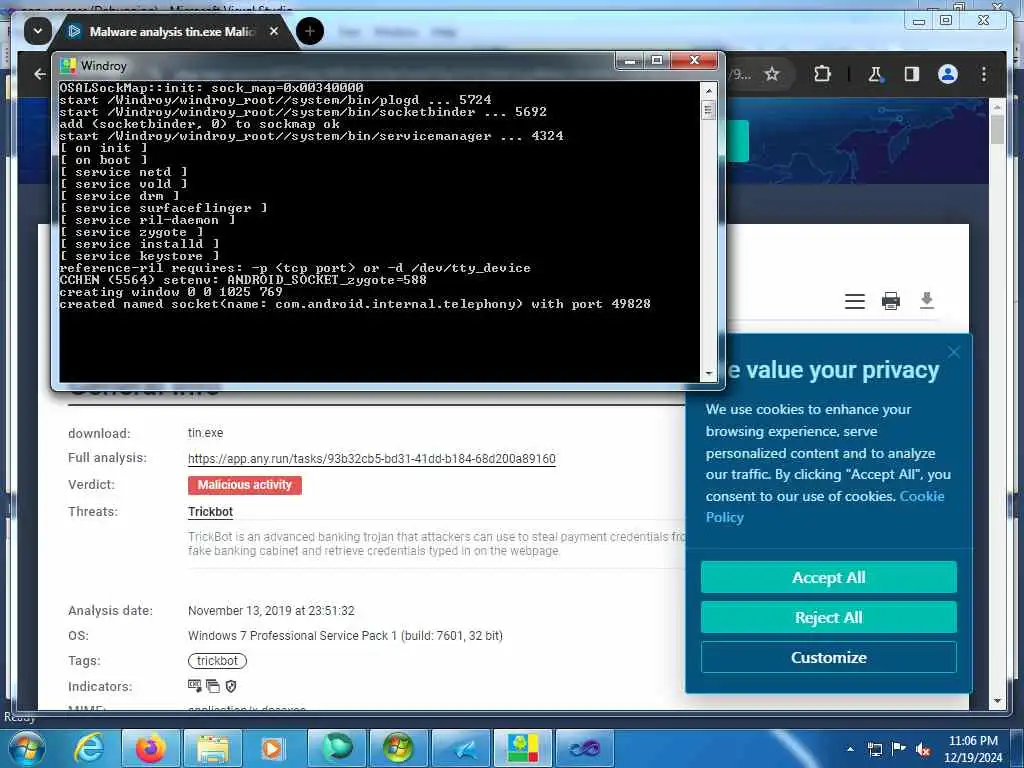Open the profile avatar menu
Viewport: 1024px width, 768px height.
[x=948, y=74]
